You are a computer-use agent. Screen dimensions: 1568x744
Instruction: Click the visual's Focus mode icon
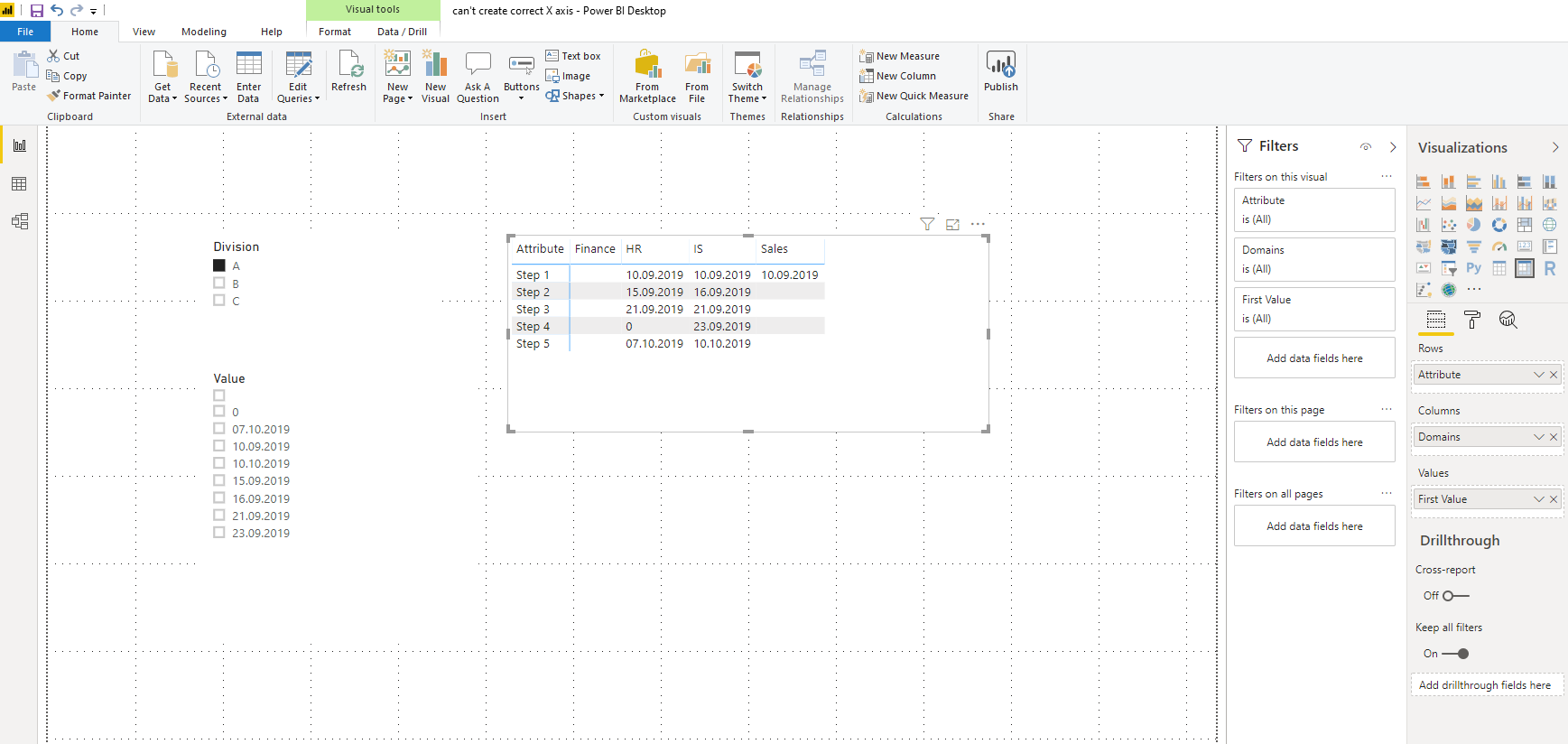(x=952, y=224)
